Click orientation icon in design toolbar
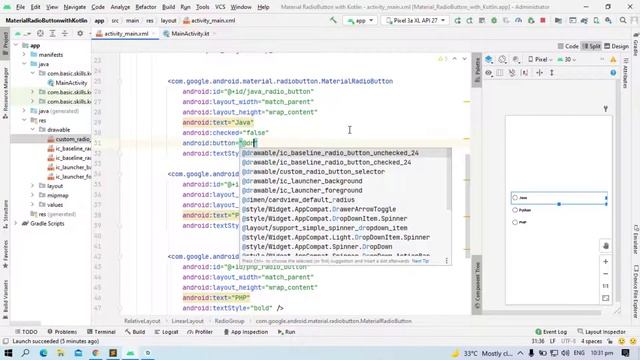Screen dimensions: 640x360 502,60
